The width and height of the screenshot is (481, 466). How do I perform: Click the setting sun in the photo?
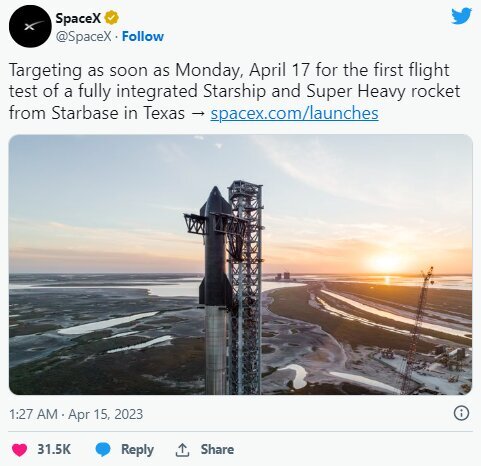(x=387, y=262)
